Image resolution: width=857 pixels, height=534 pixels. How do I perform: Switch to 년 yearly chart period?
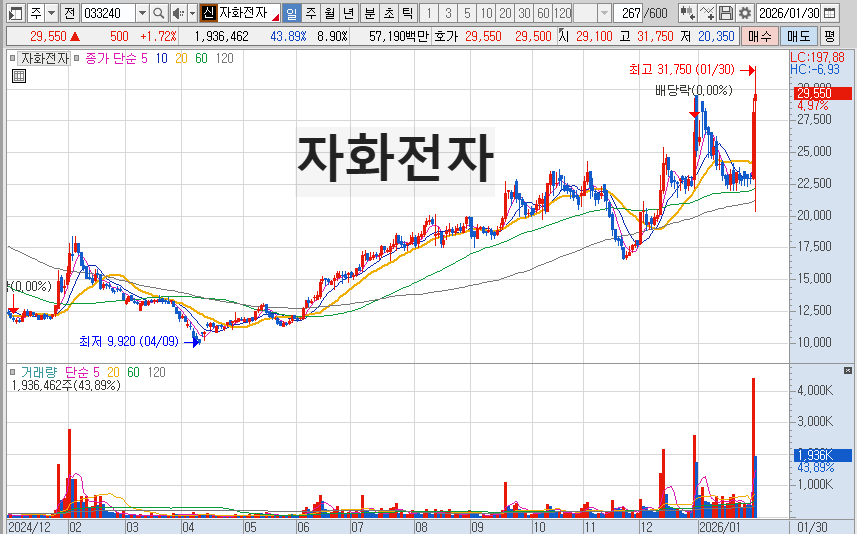pos(348,13)
